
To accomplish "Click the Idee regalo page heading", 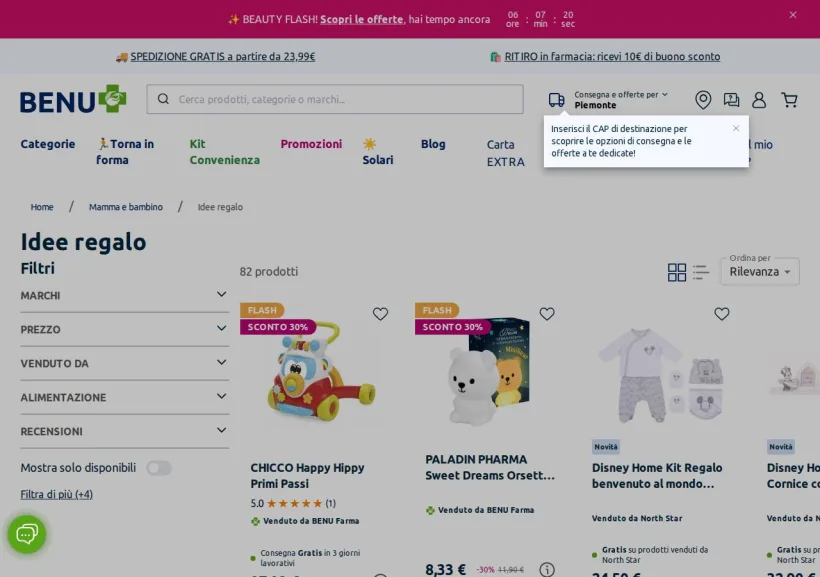I will pos(83,242).
